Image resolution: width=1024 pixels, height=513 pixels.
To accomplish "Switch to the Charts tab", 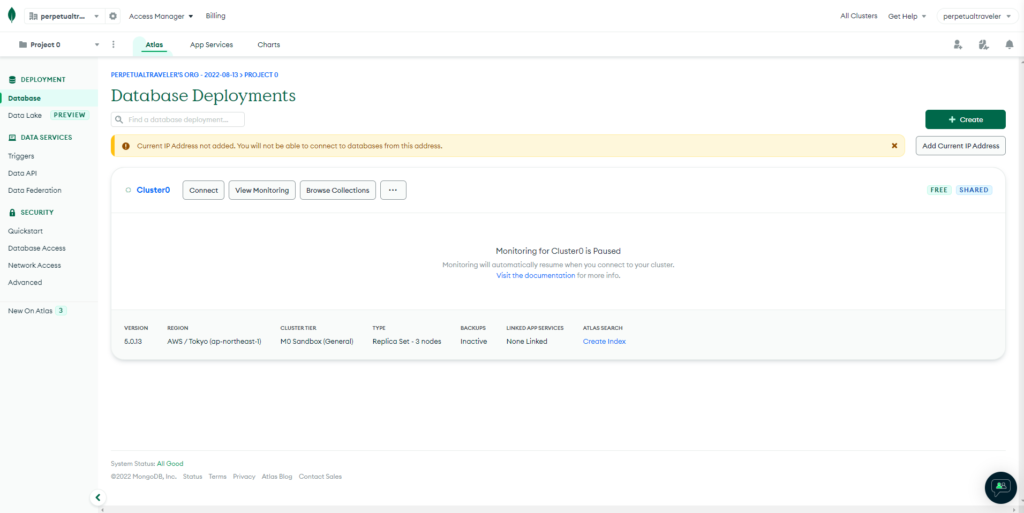I will 268,44.
